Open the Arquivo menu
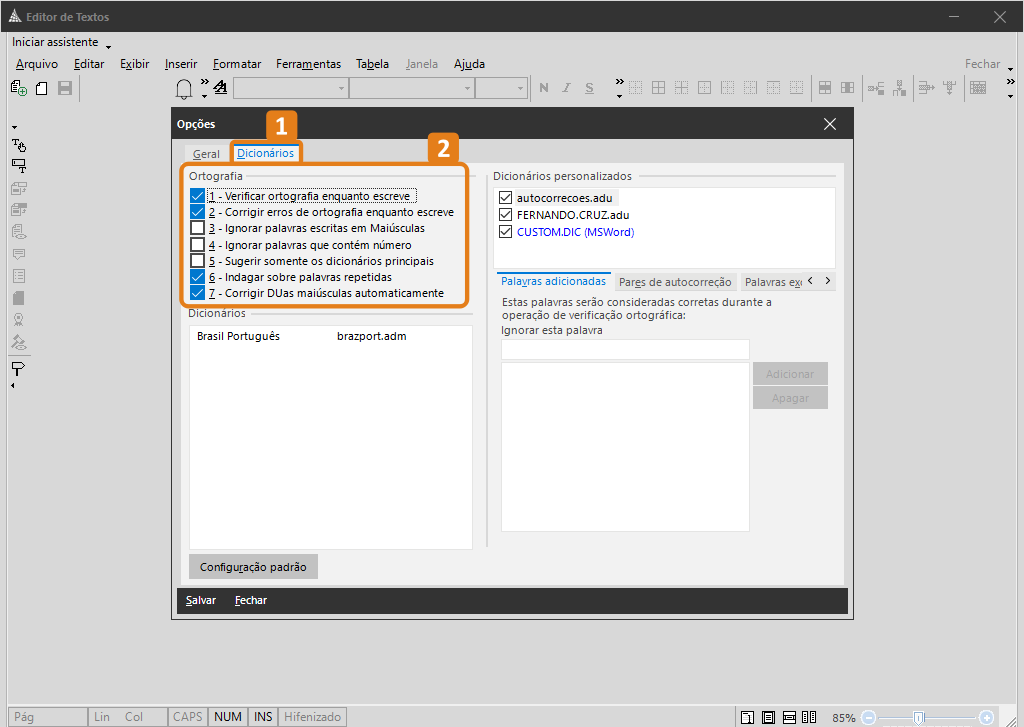This screenshot has height=727, width=1024. click(37, 64)
